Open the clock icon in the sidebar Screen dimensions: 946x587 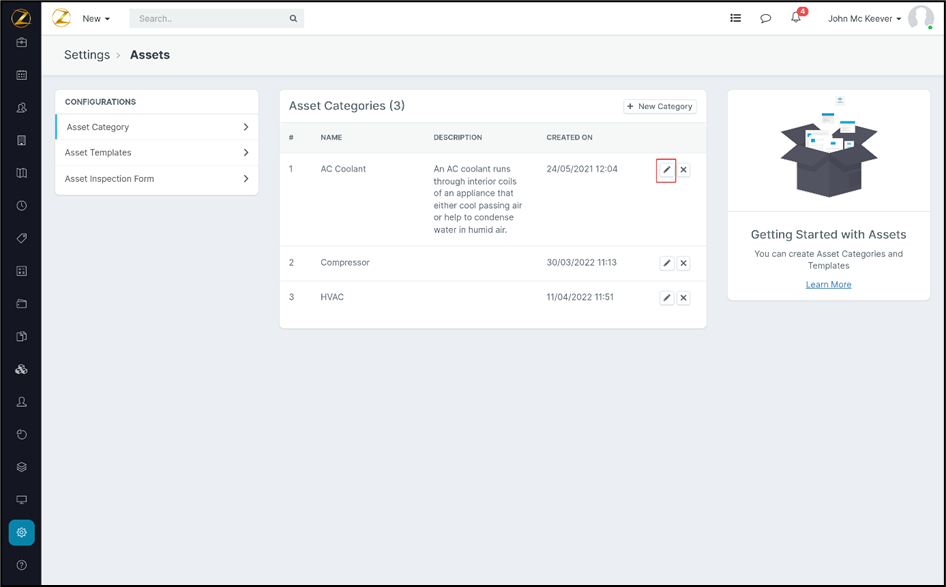22,206
